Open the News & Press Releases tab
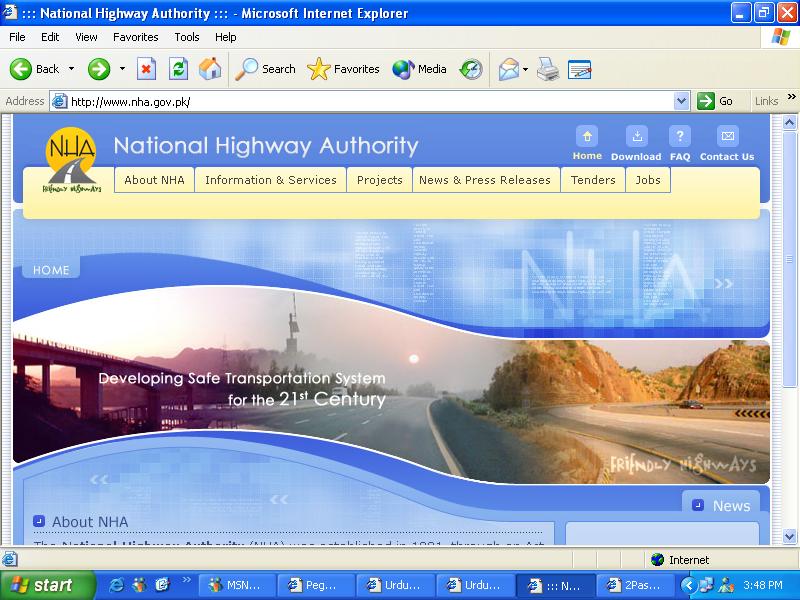 click(485, 180)
